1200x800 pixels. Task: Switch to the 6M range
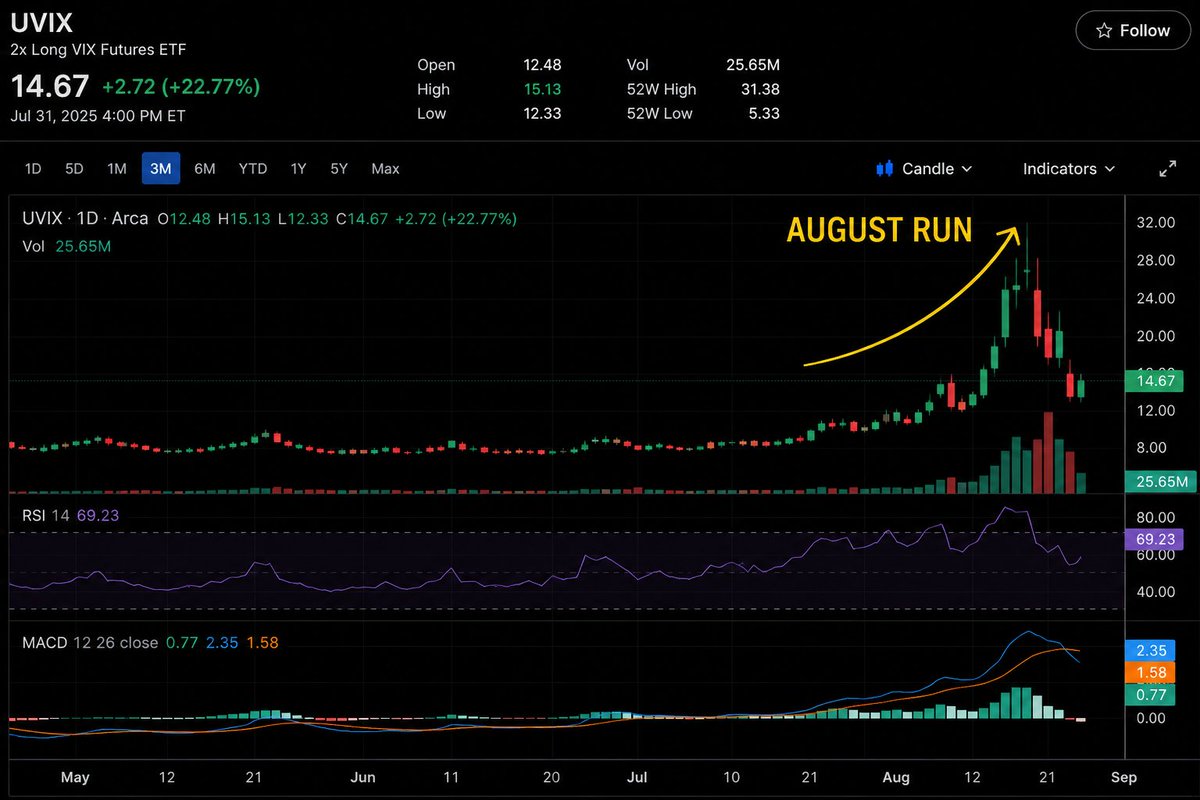(x=205, y=169)
